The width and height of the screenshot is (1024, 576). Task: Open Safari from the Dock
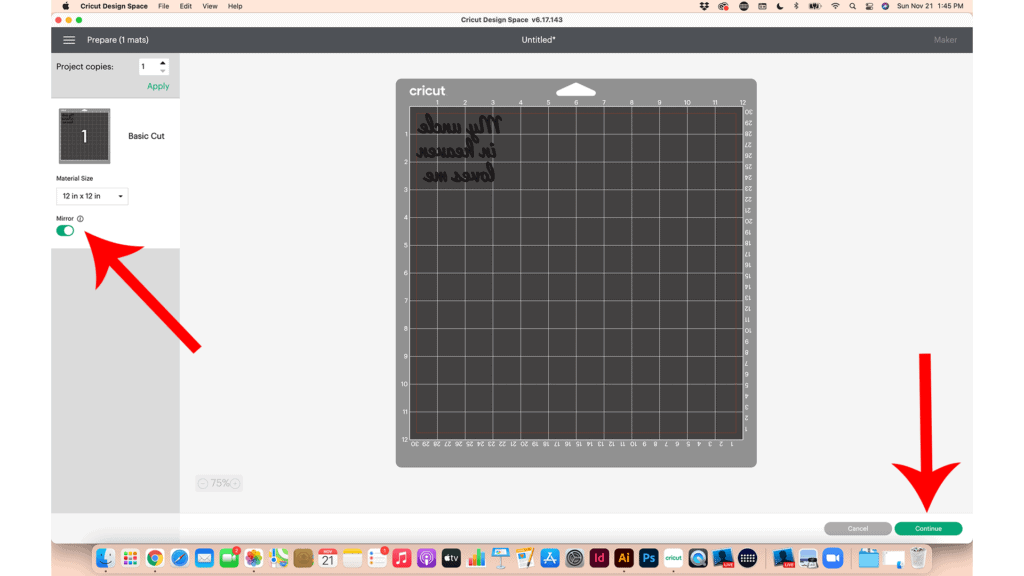[x=180, y=558]
